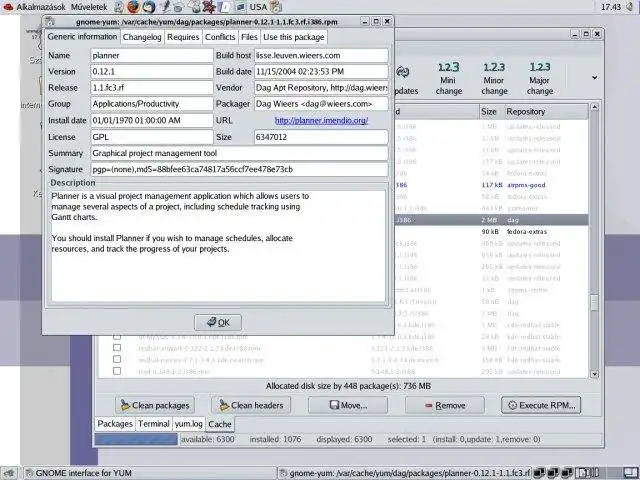Image resolution: width=640 pixels, height=480 pixels.
Task: Tick the checkbox of the 293 kB row
Action: [x=117, y=371]
